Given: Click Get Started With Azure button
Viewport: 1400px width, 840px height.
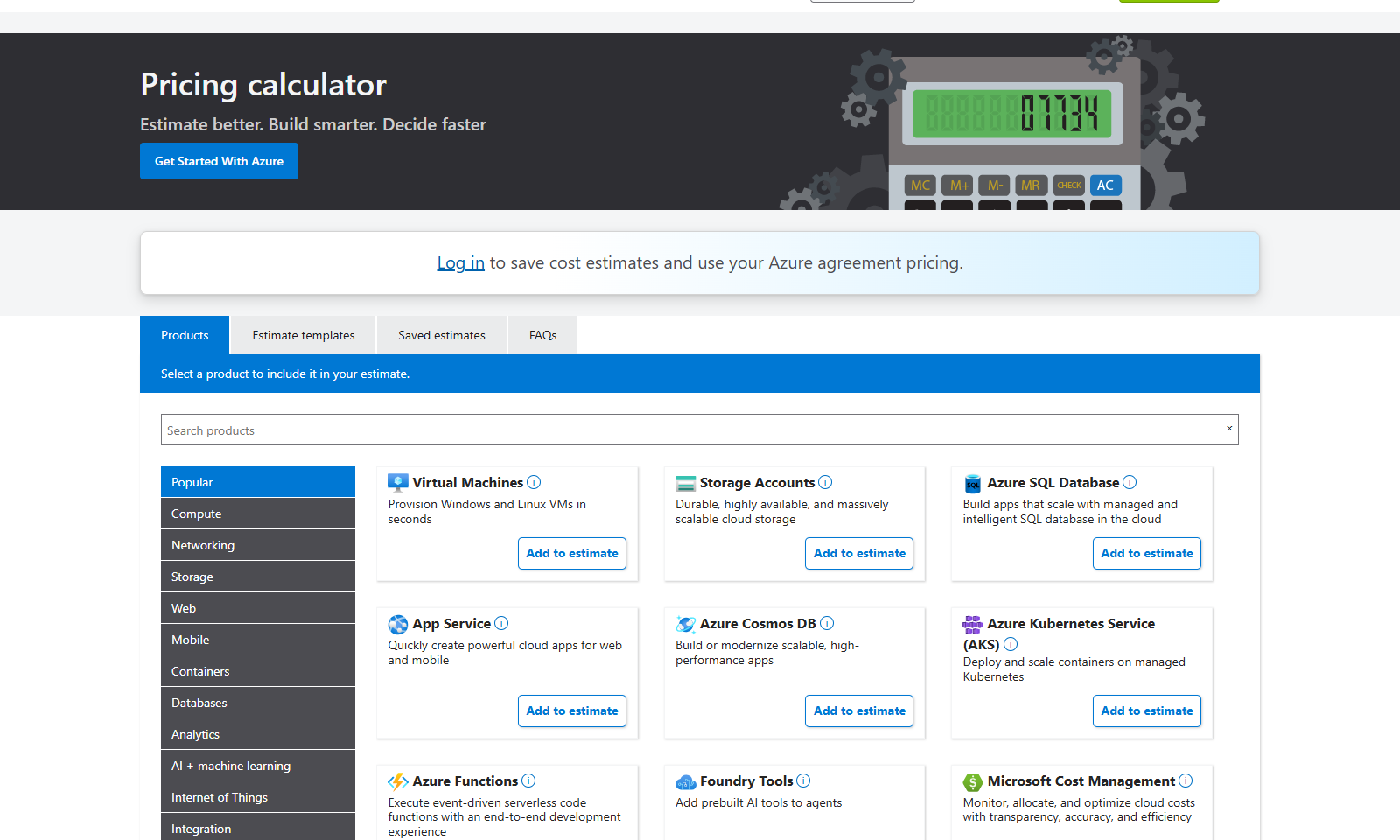Looking at the screenshot, I should pos(219,161).
